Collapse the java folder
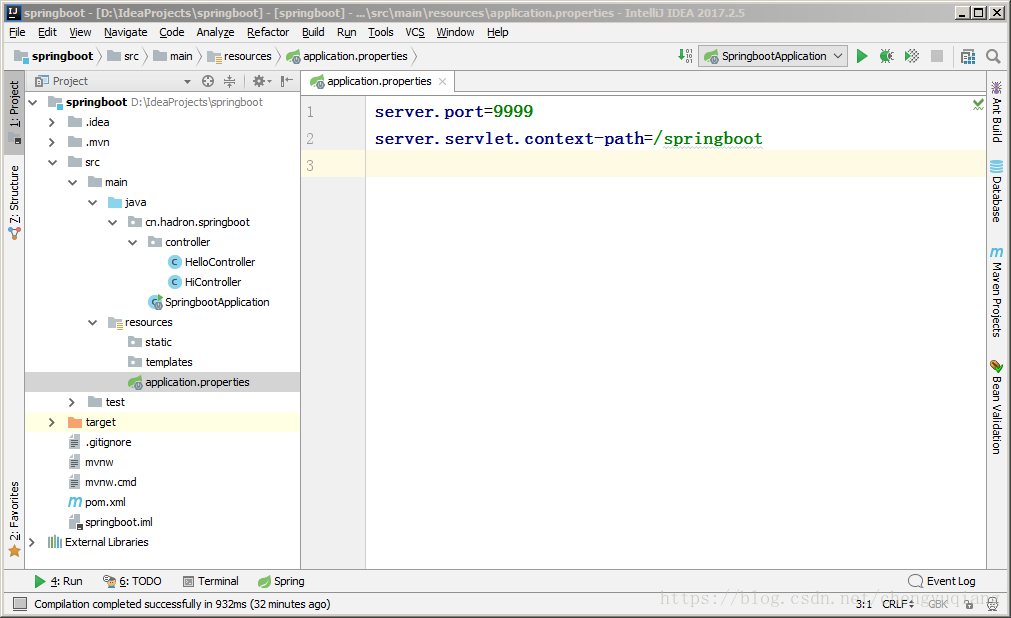Viewport: 1011px width, 618px height. (92, 202)
